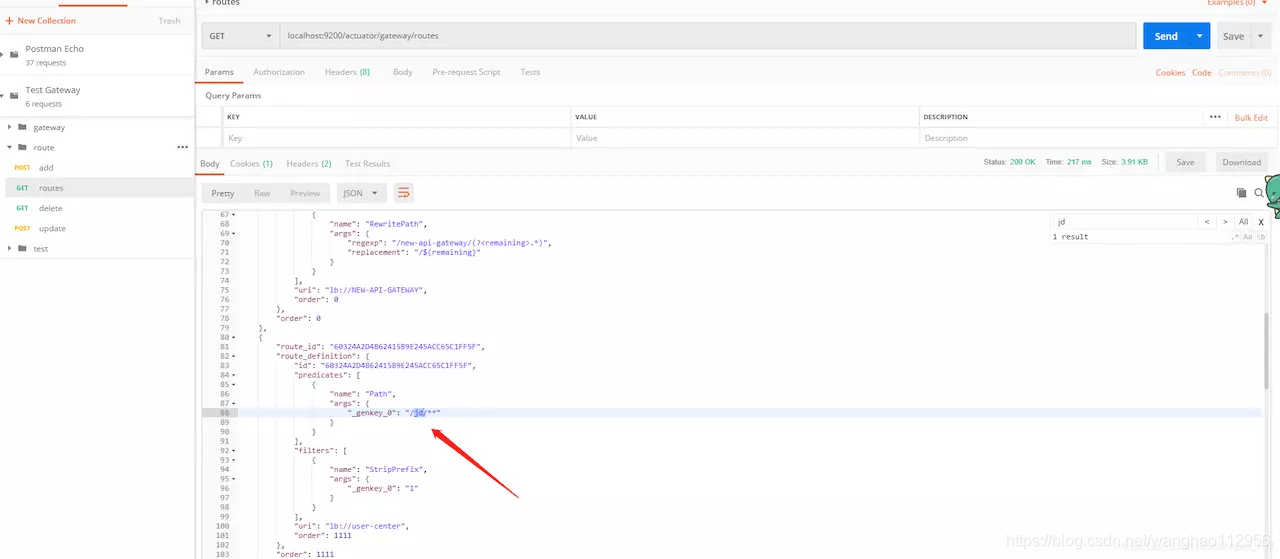Click the plus icon for New Collection

[x=9, y=20]
